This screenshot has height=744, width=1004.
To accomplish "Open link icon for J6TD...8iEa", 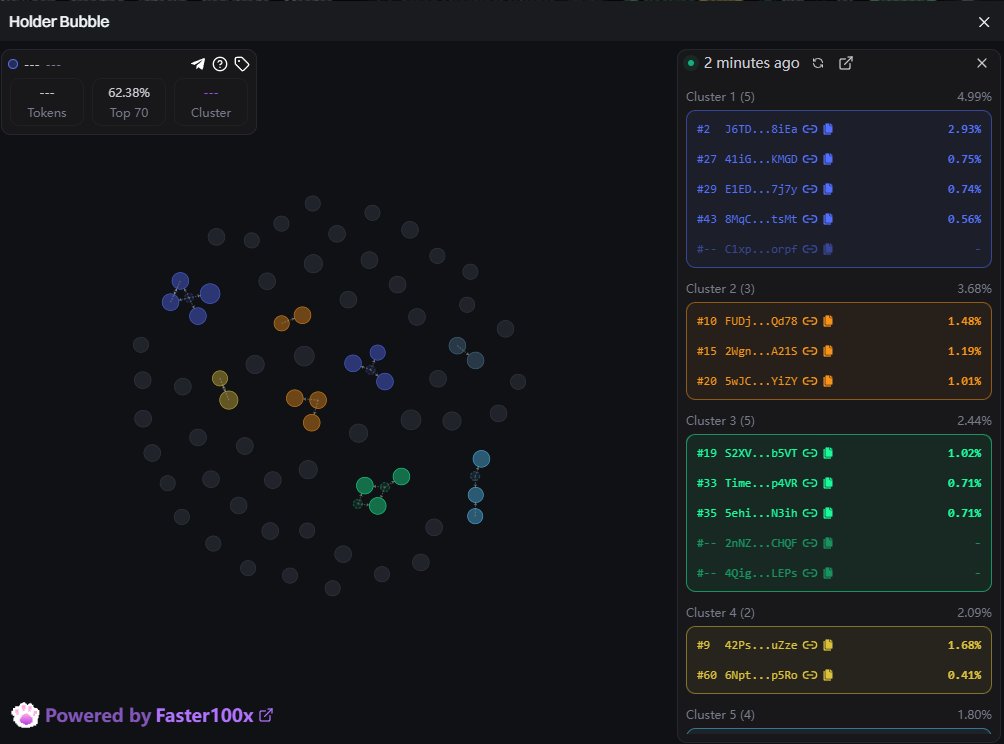I will 810,129.
